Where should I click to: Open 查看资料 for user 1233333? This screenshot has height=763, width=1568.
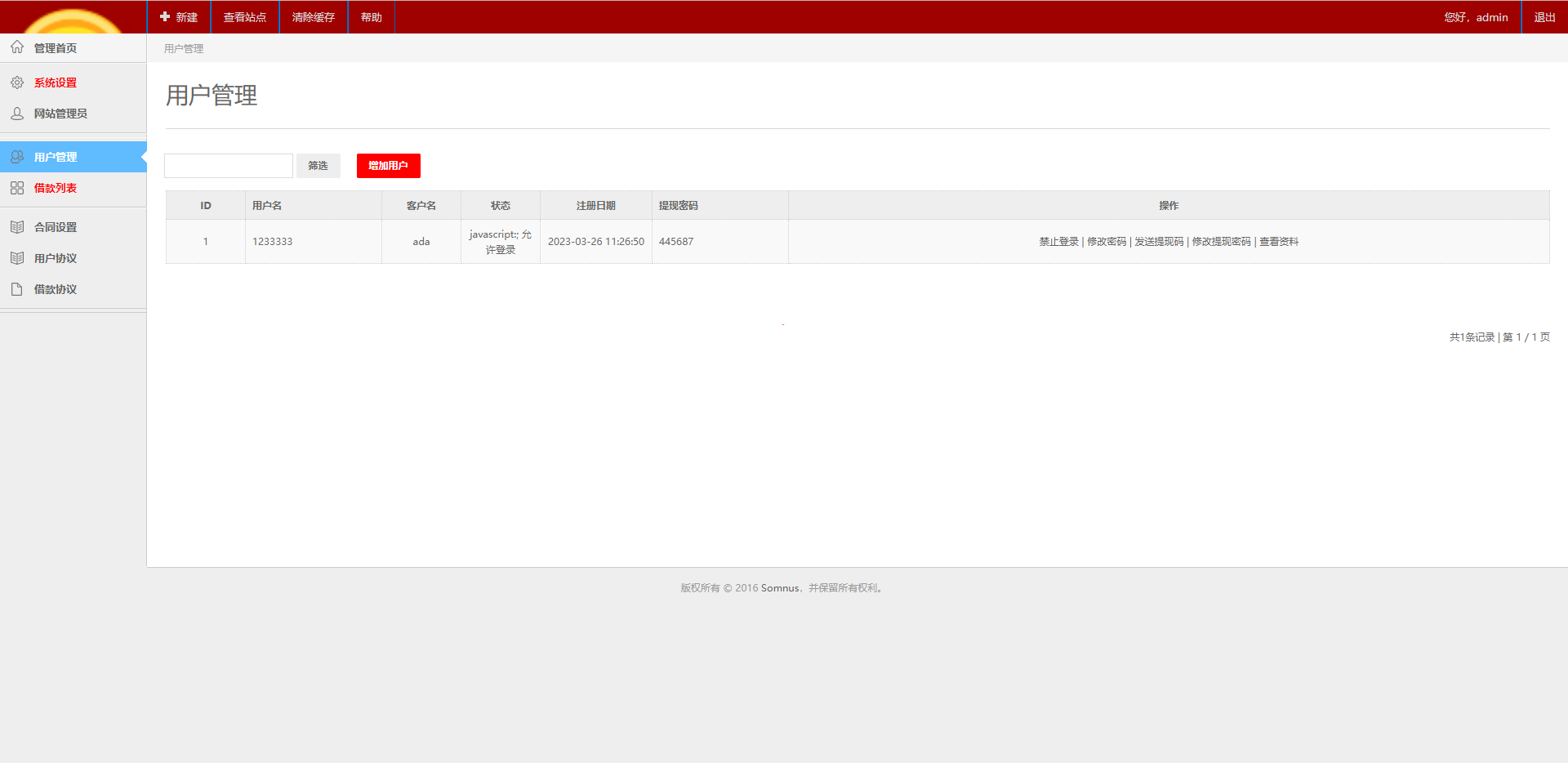click(x=1279, y=242)
